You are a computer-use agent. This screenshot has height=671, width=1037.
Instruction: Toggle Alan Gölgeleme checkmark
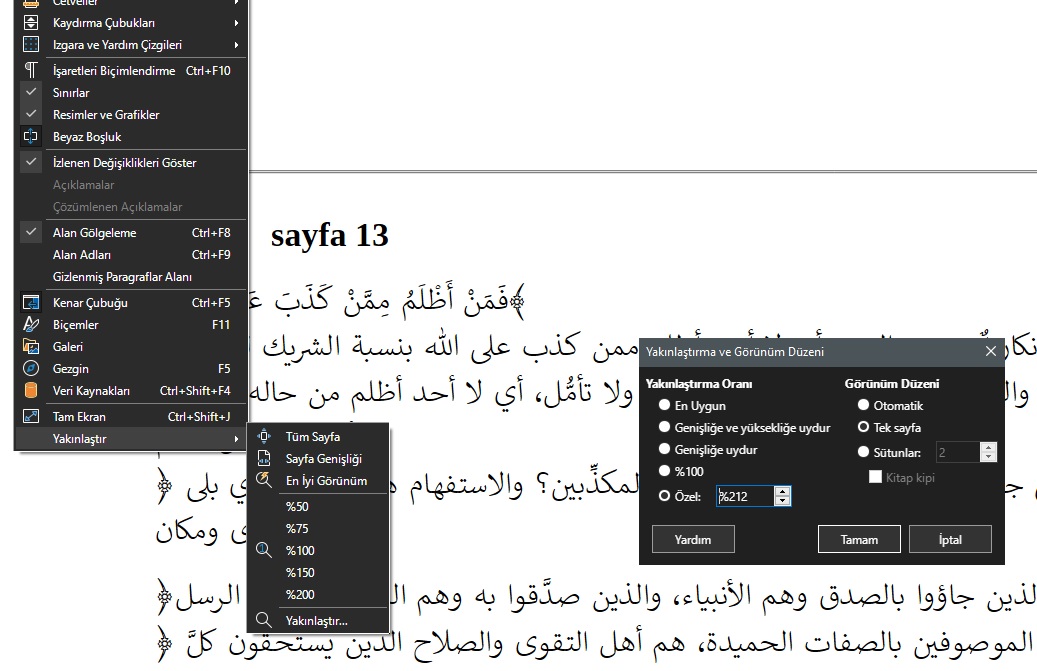pos(30,232)
